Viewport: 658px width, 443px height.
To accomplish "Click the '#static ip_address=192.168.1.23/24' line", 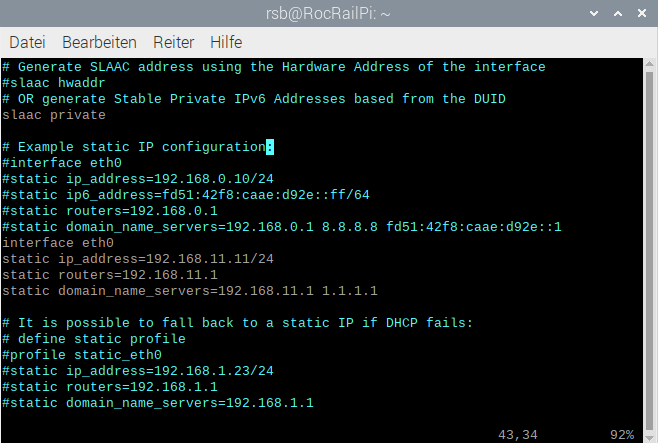I will click(138, 371).
